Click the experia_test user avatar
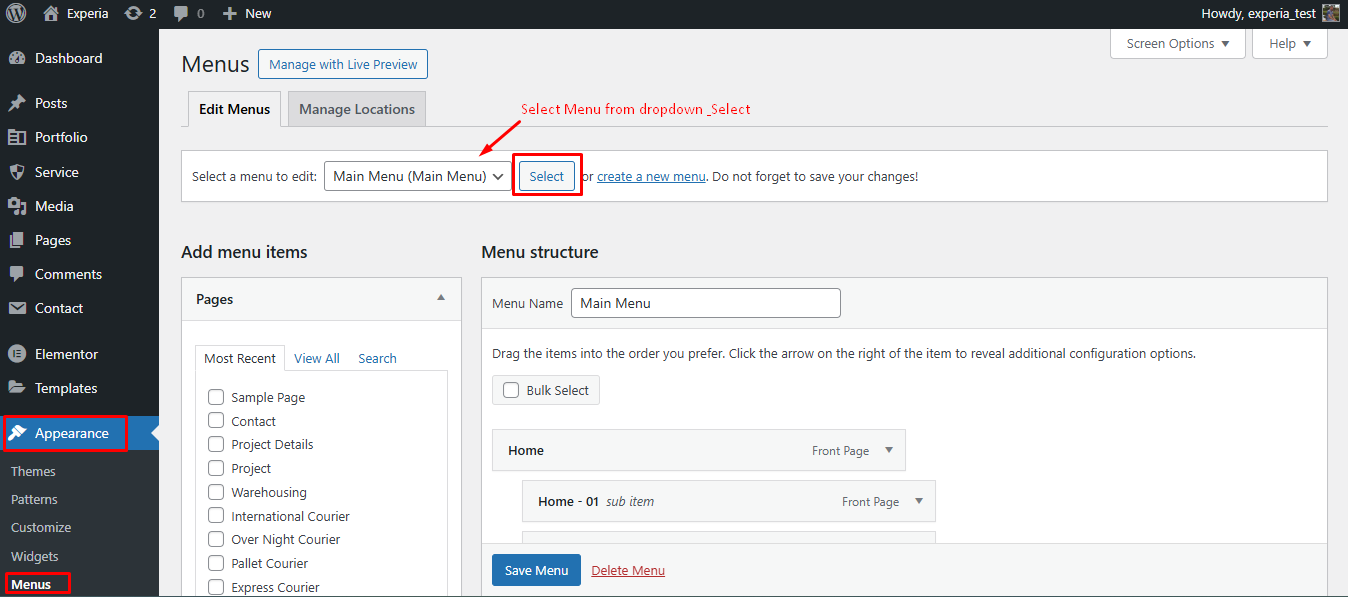The image size is (1348, 597). pyautogui.click(x=1331, y=13)
